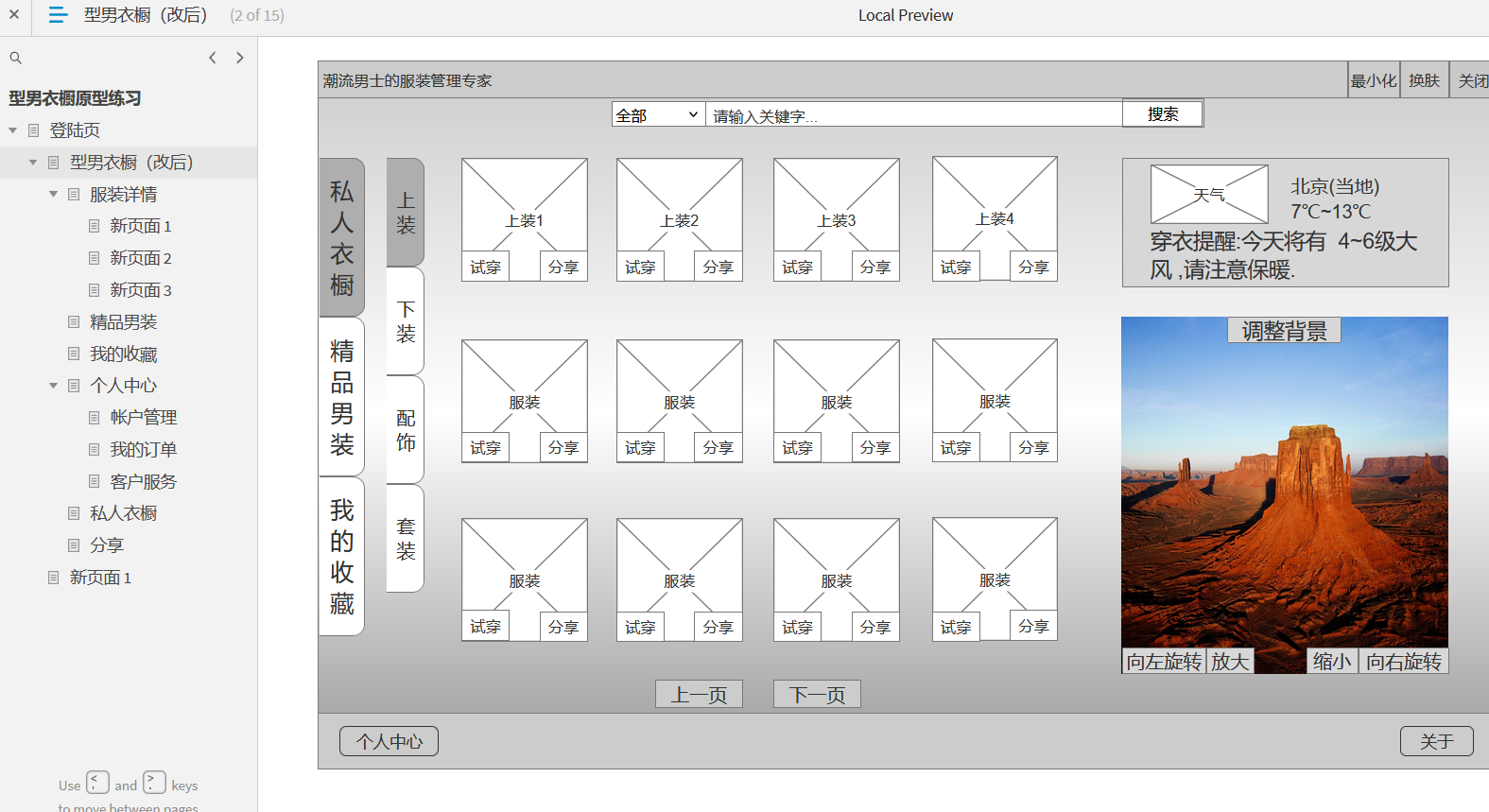1489x812 pixels.
Task: Go to 下一页 next page
Action: [818, 695]
